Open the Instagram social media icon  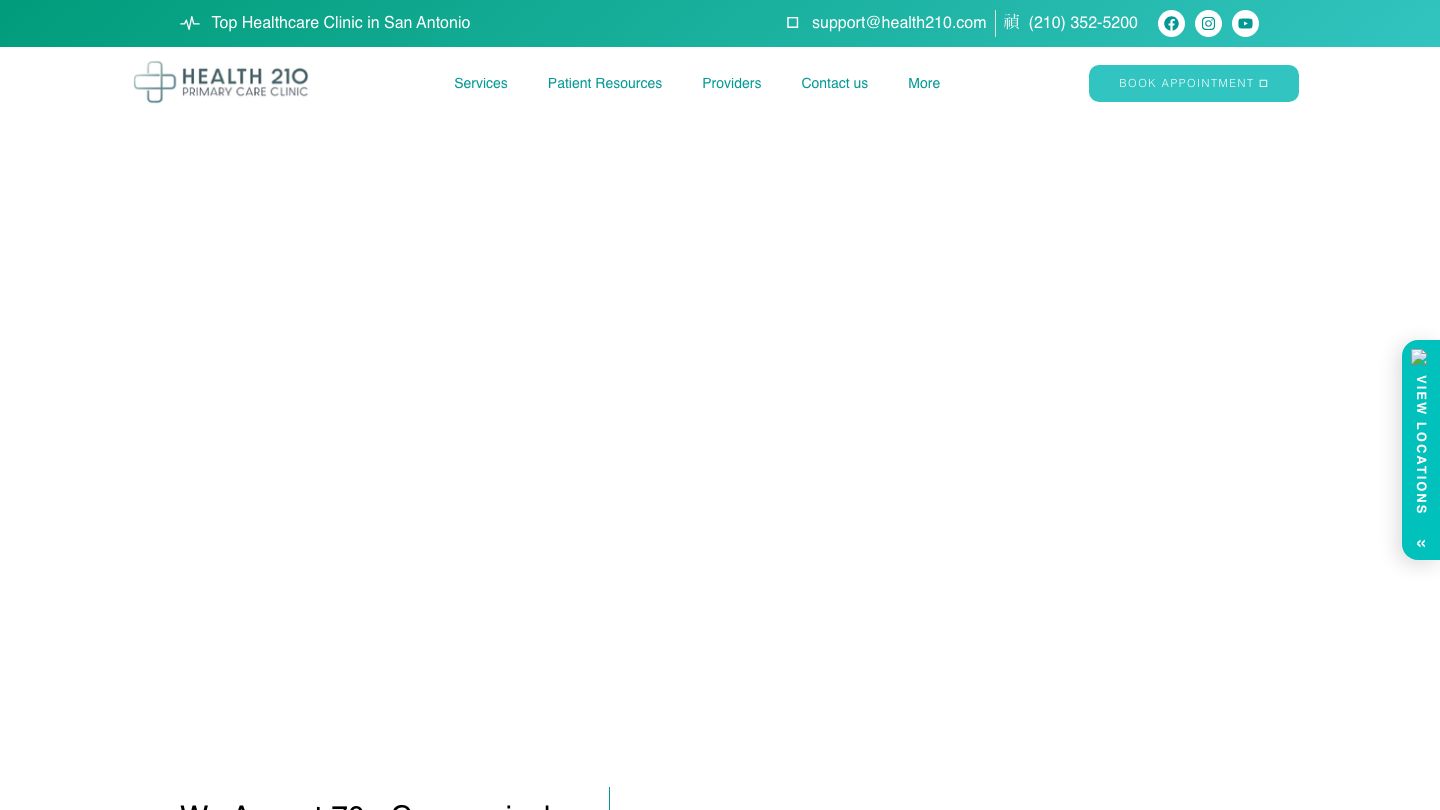click(1208, 23)
